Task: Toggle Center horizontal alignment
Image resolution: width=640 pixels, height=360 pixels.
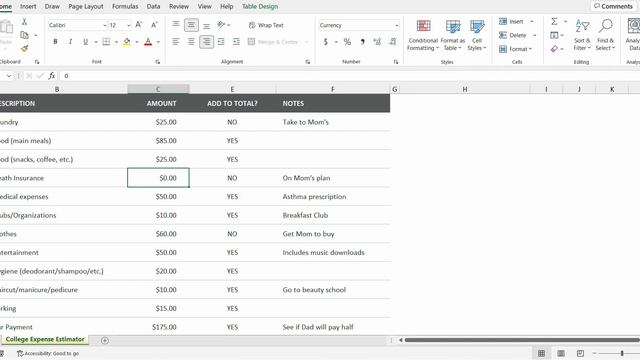Action: (x=191, y=42)
